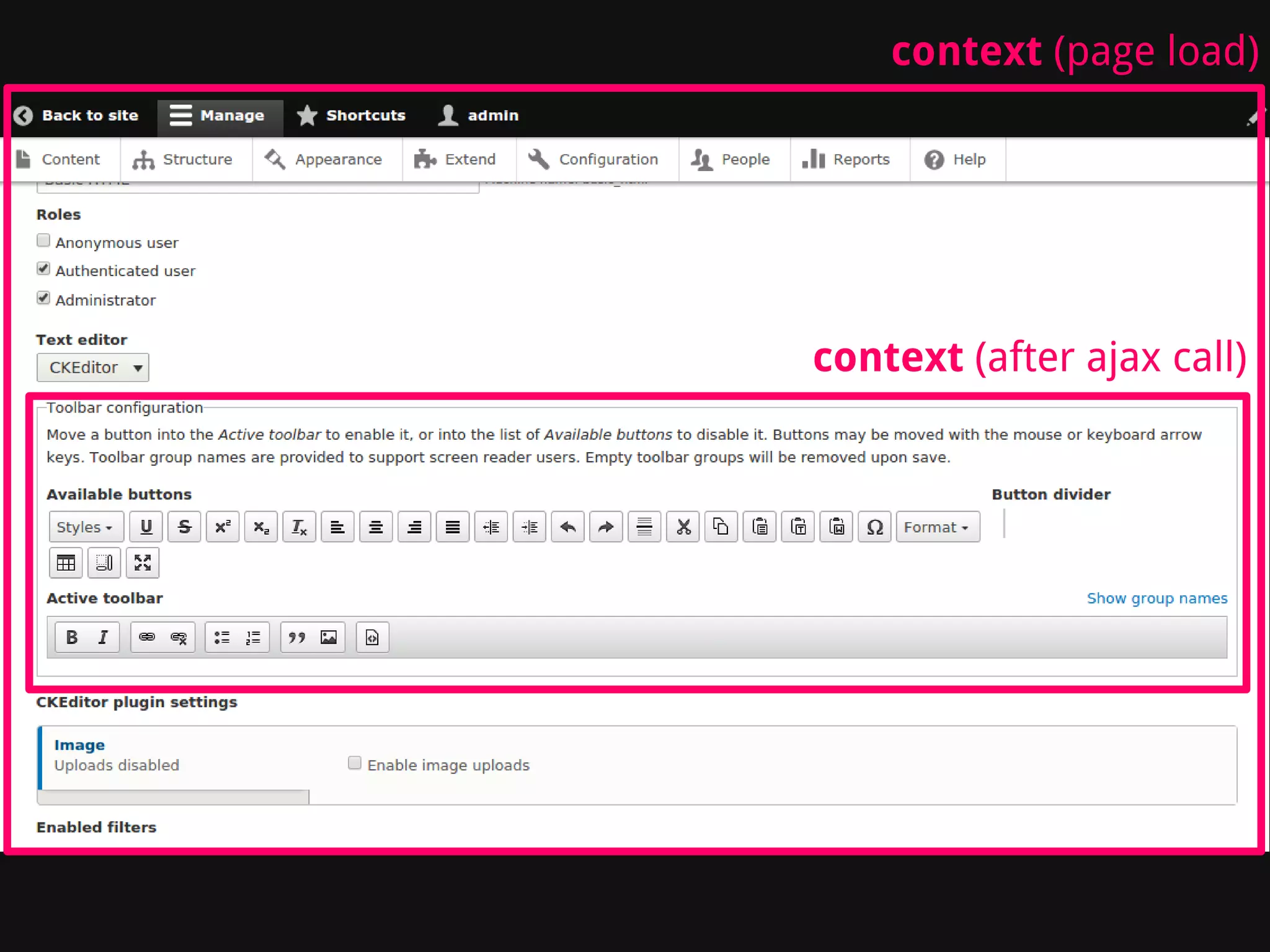
Task: Click the Underline button in Available buttons
Action: pyautogui.click(x=146, y=527)
